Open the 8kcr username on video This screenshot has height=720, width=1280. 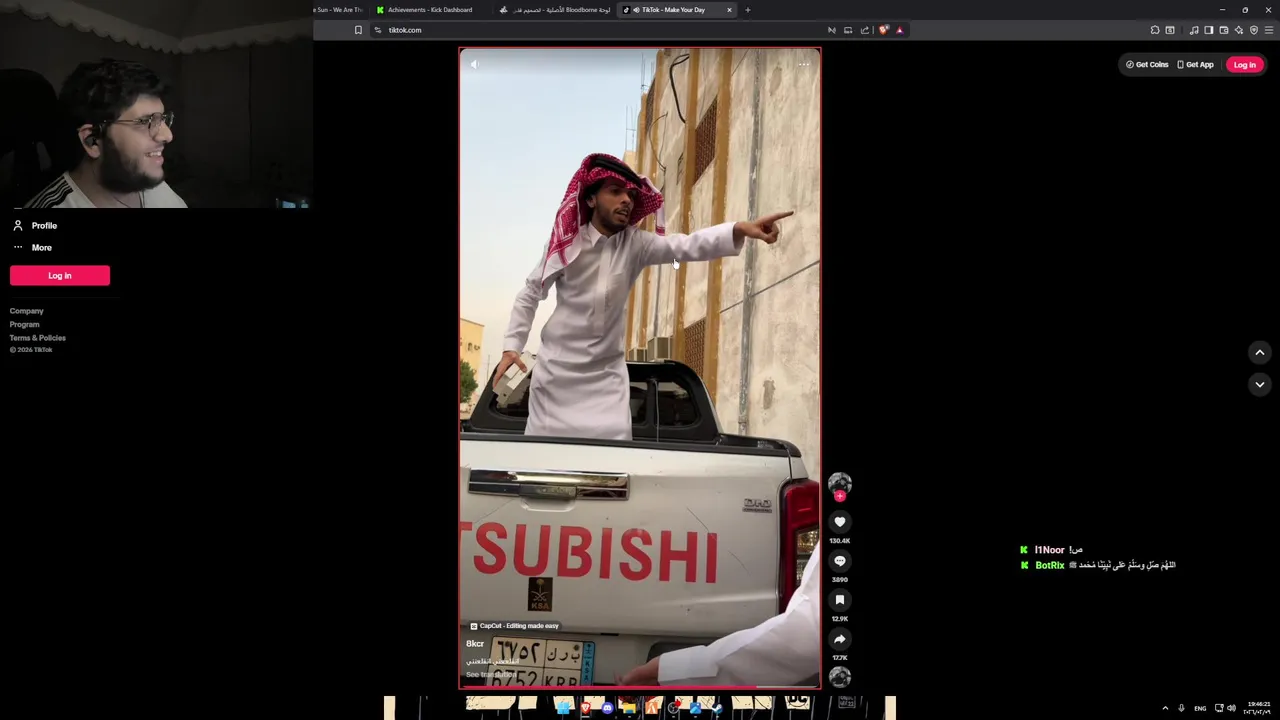(x=475, y=644)
